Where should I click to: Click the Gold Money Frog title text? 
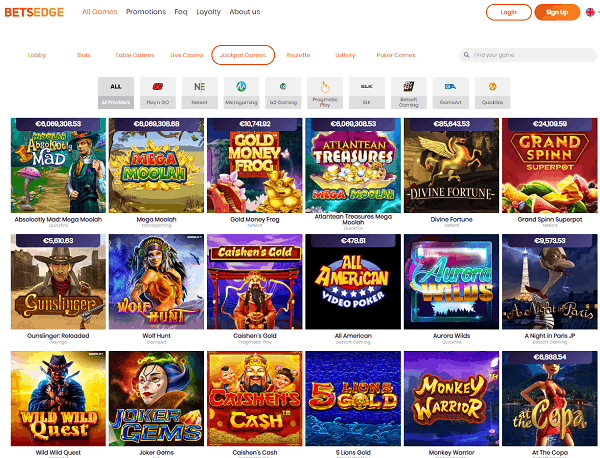[255, 220]
